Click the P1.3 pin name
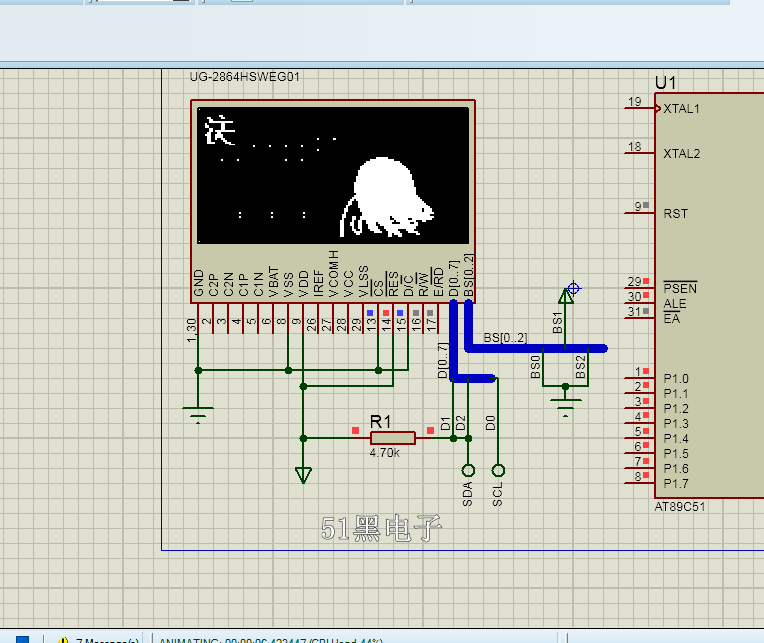This screenshot has height=643, width=764. [x=676, y=424]
